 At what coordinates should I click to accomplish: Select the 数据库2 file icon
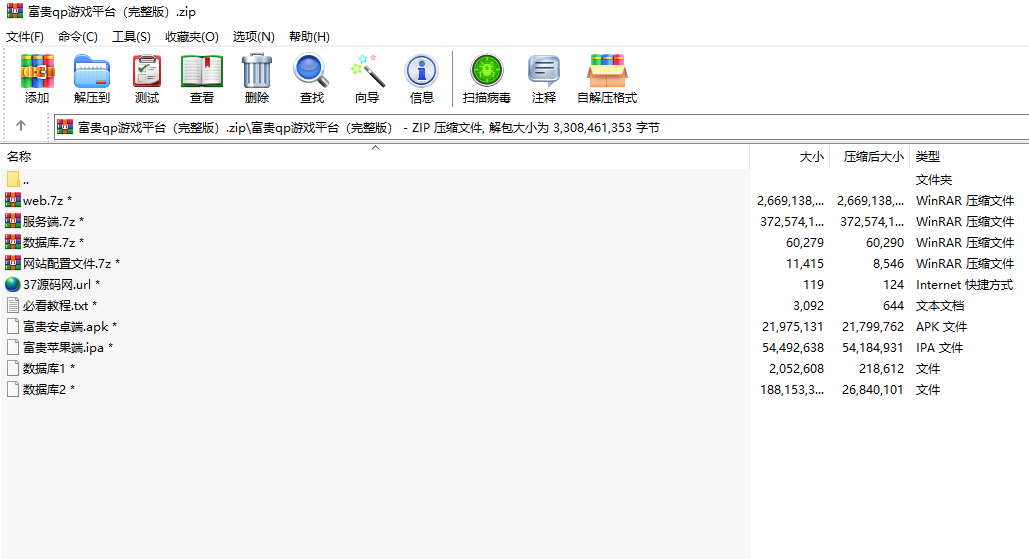(x=12, y=389)
